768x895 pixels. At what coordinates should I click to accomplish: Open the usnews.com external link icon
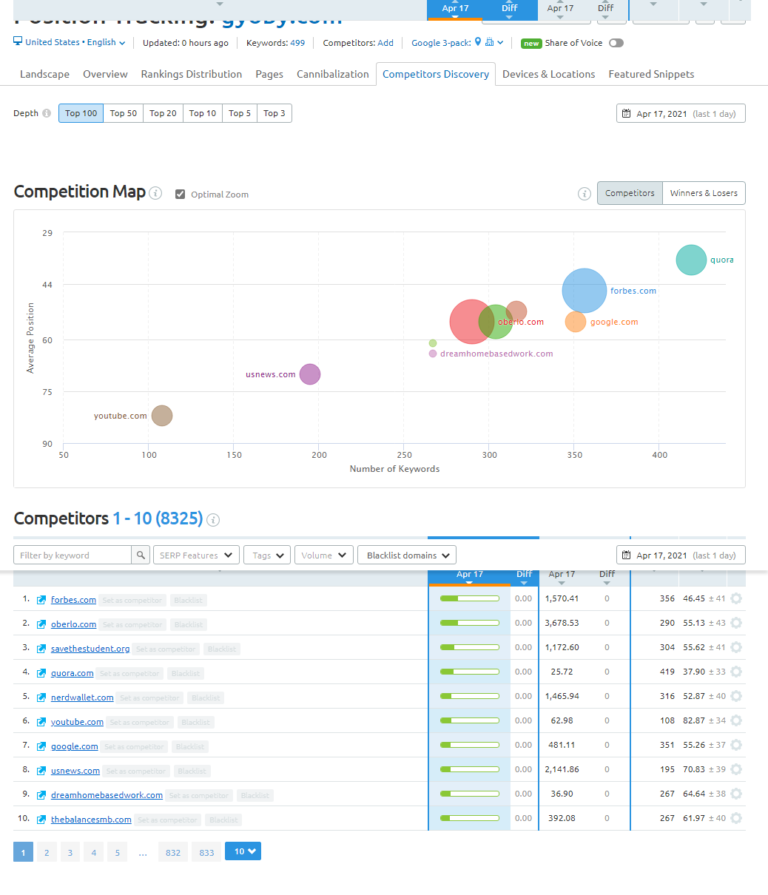point(41,771)
